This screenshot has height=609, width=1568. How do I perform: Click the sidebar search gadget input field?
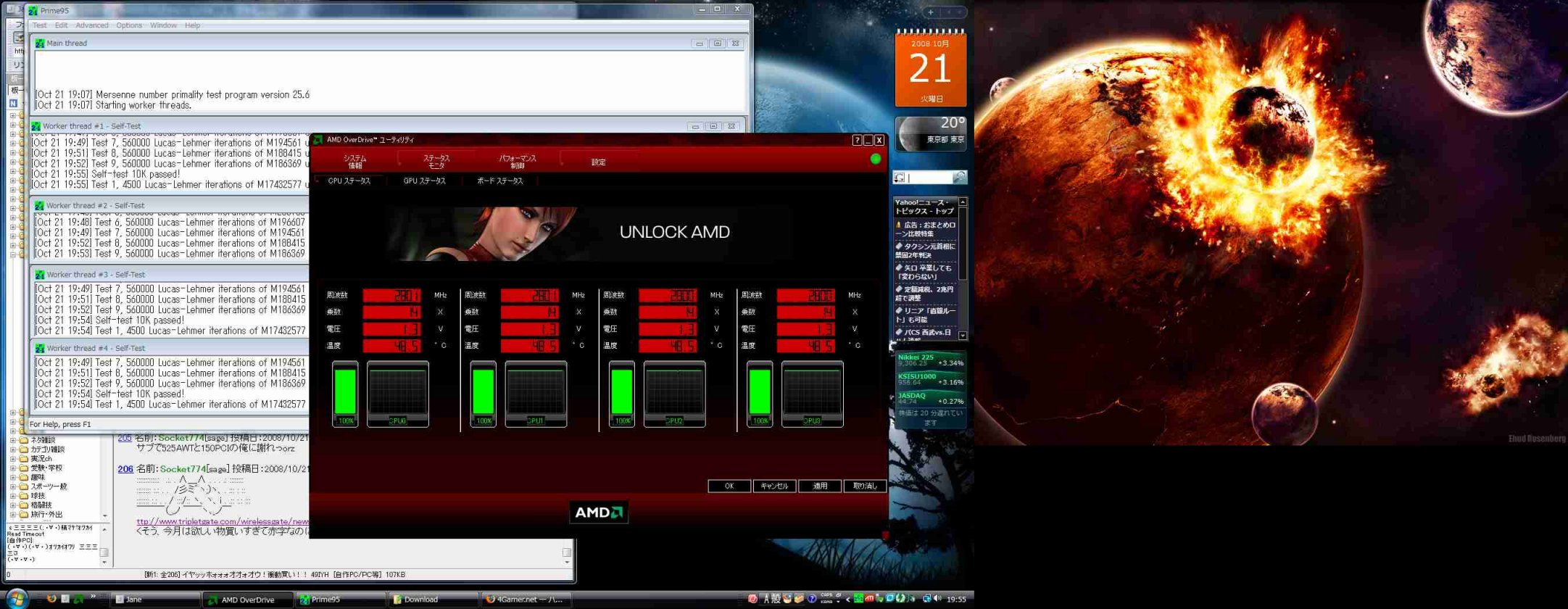[x=929, y=178]
